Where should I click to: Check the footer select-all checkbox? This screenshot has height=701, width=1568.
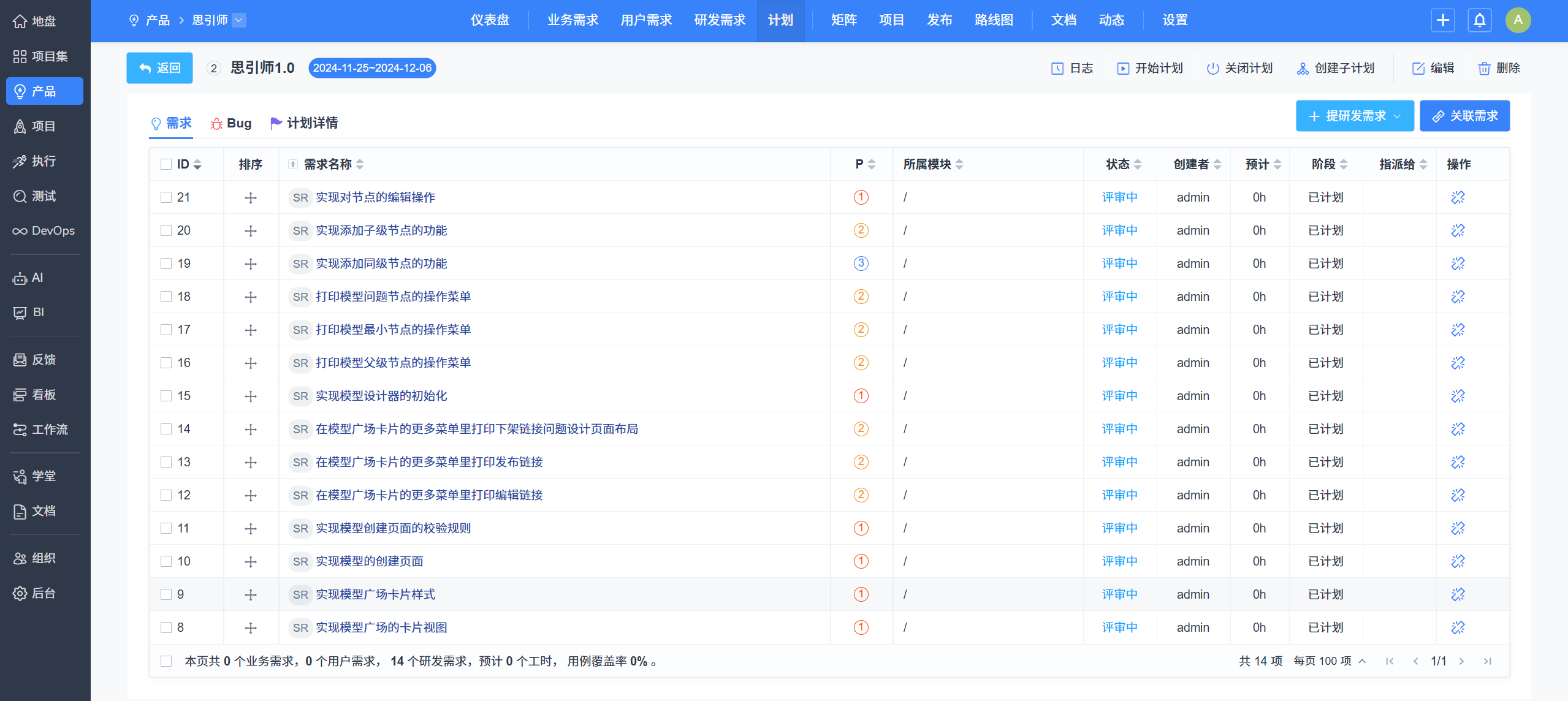click(166, 661)
